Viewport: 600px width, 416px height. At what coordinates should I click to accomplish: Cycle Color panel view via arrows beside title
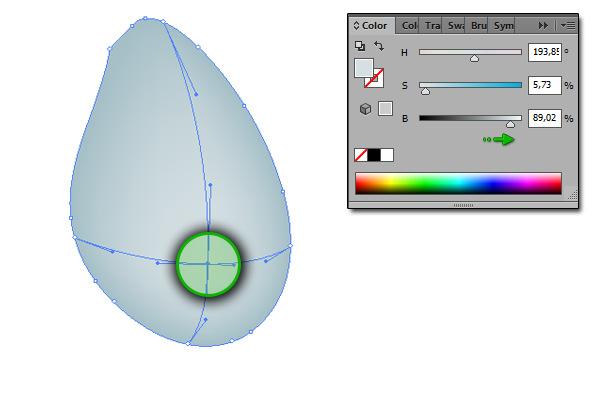(356, 26)
